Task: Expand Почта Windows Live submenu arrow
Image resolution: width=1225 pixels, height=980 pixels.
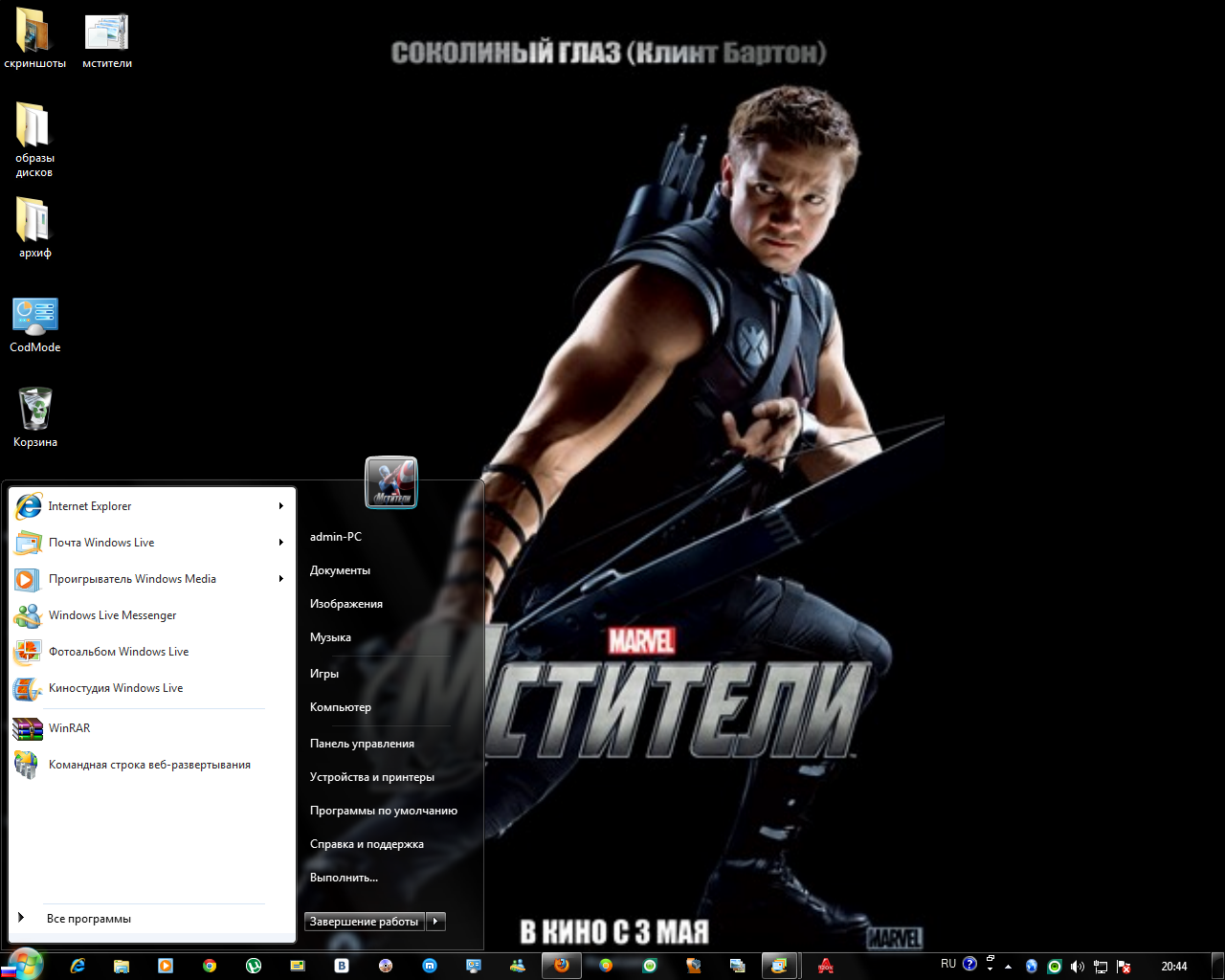Action: coord(280,543)
